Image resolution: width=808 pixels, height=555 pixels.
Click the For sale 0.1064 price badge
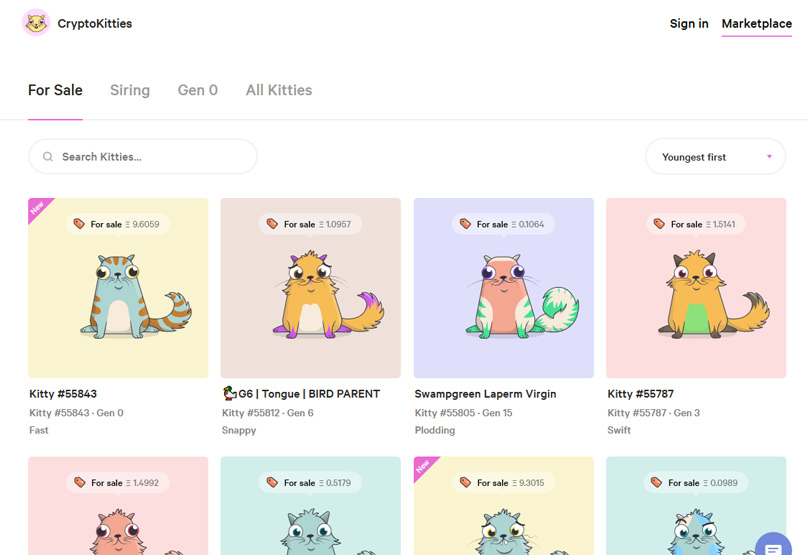pyautogui.click(x=503, y=224)
